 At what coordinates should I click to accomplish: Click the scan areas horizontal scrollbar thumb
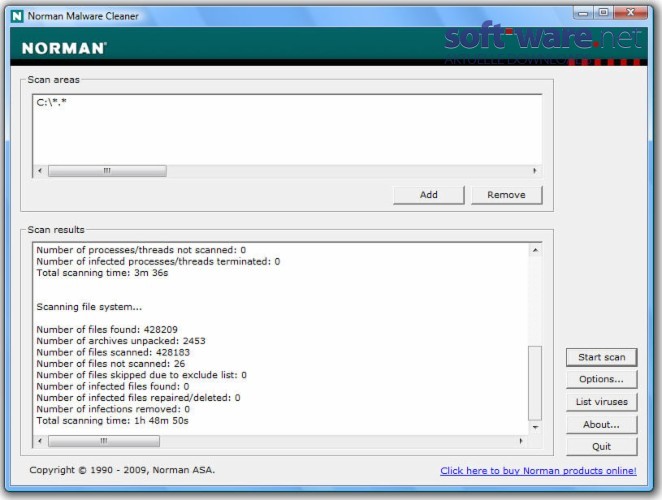[x=107, y=171]
